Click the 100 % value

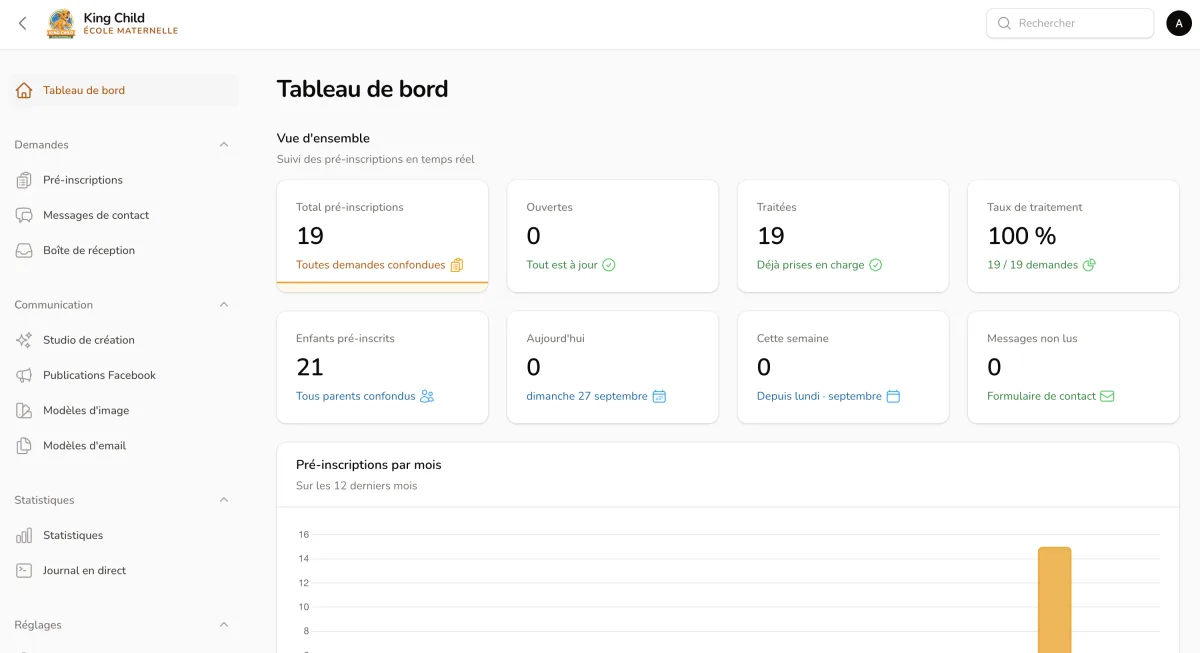[1022, 236]
